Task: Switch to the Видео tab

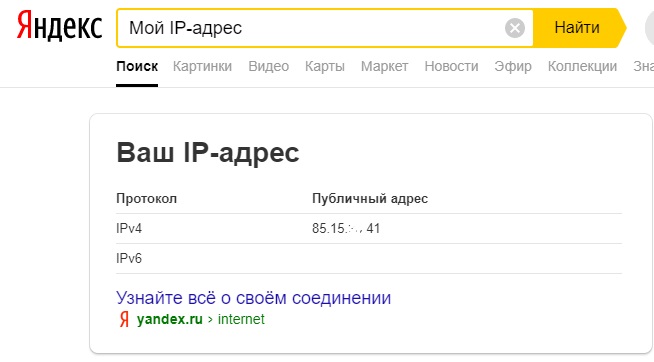Action: pos(269,66)
